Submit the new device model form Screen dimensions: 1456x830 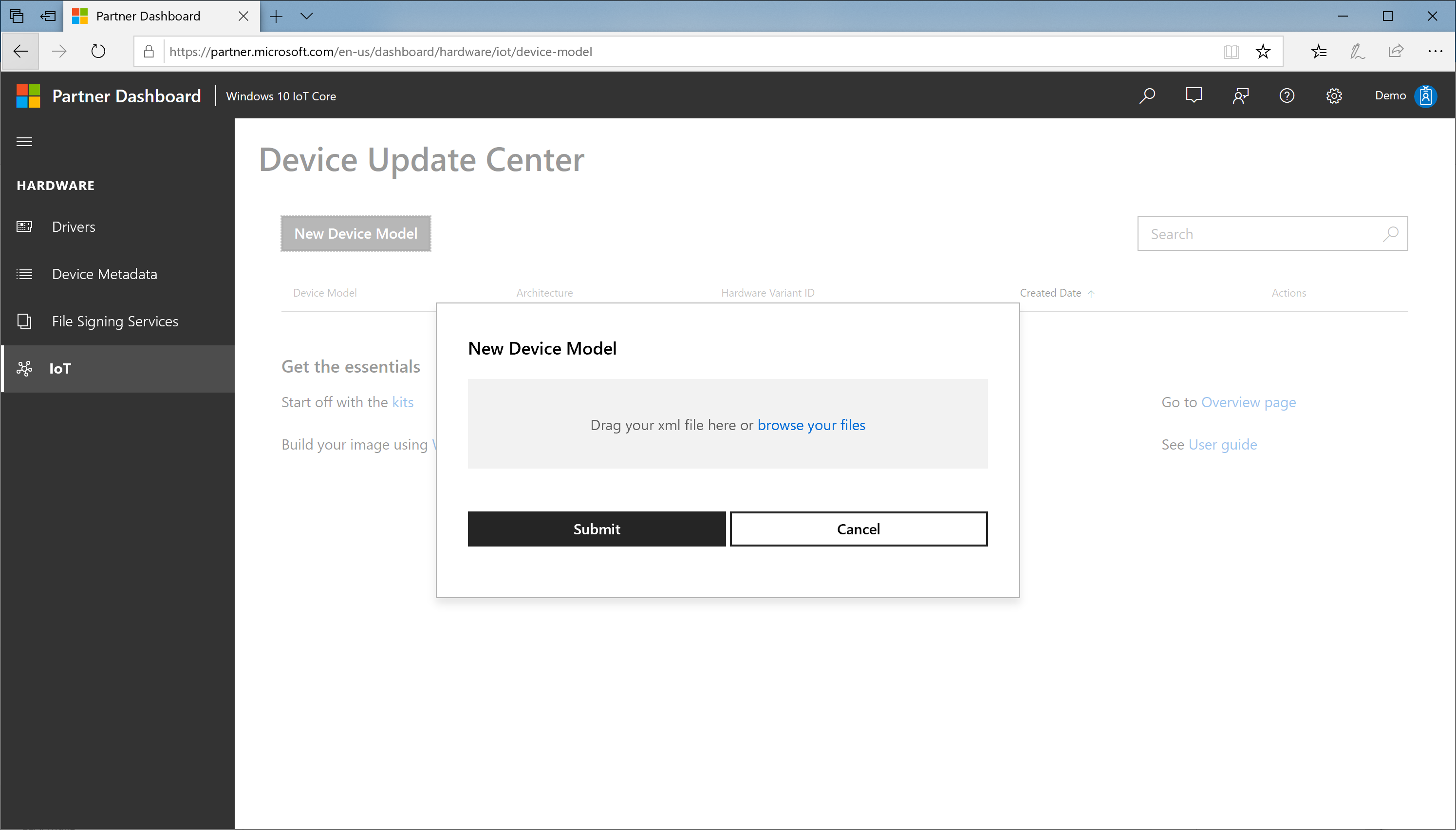point(596,528)
